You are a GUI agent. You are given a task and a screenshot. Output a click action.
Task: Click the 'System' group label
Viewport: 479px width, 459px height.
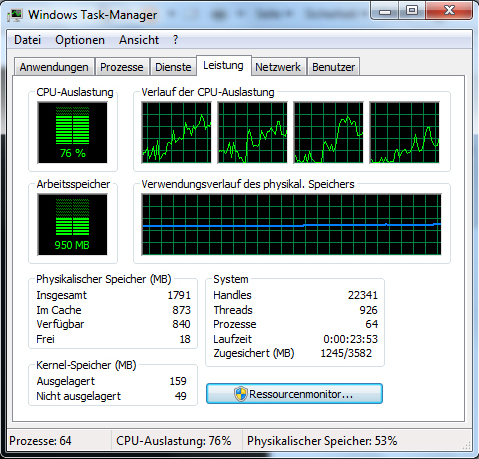[231, 279]
